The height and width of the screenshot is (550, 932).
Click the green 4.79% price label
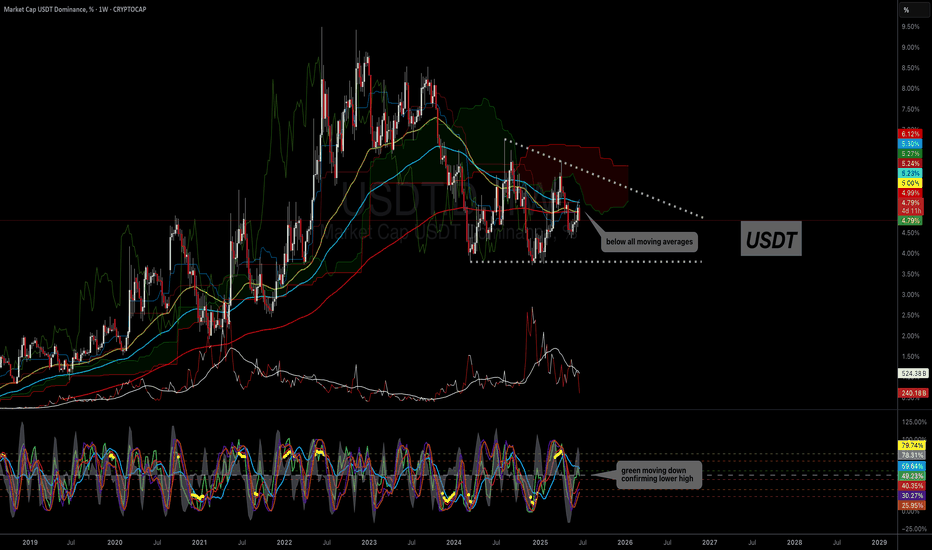(x=910, y=221)
